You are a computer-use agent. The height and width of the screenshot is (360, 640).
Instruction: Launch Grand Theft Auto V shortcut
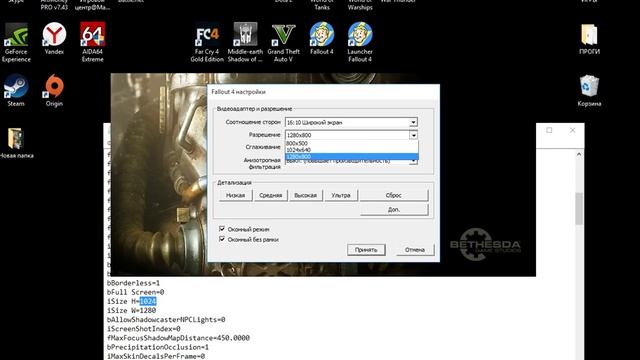click(283, 42)
